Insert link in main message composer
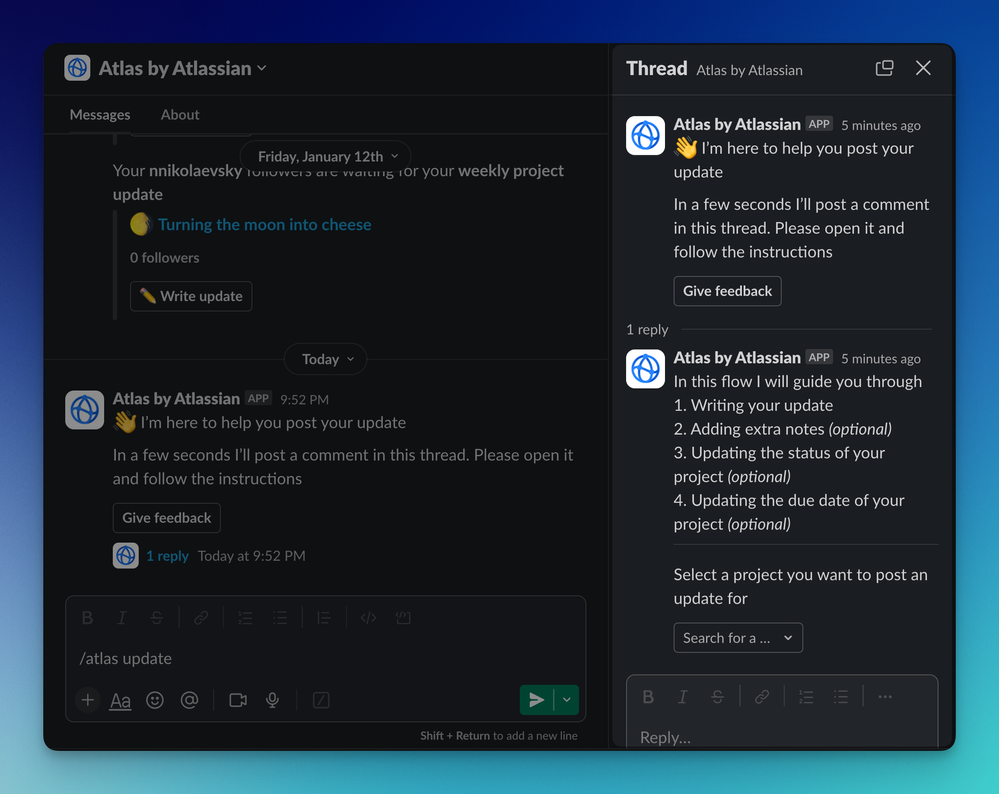The width and height of the screenshot is (999, 794). pos(201,617)
